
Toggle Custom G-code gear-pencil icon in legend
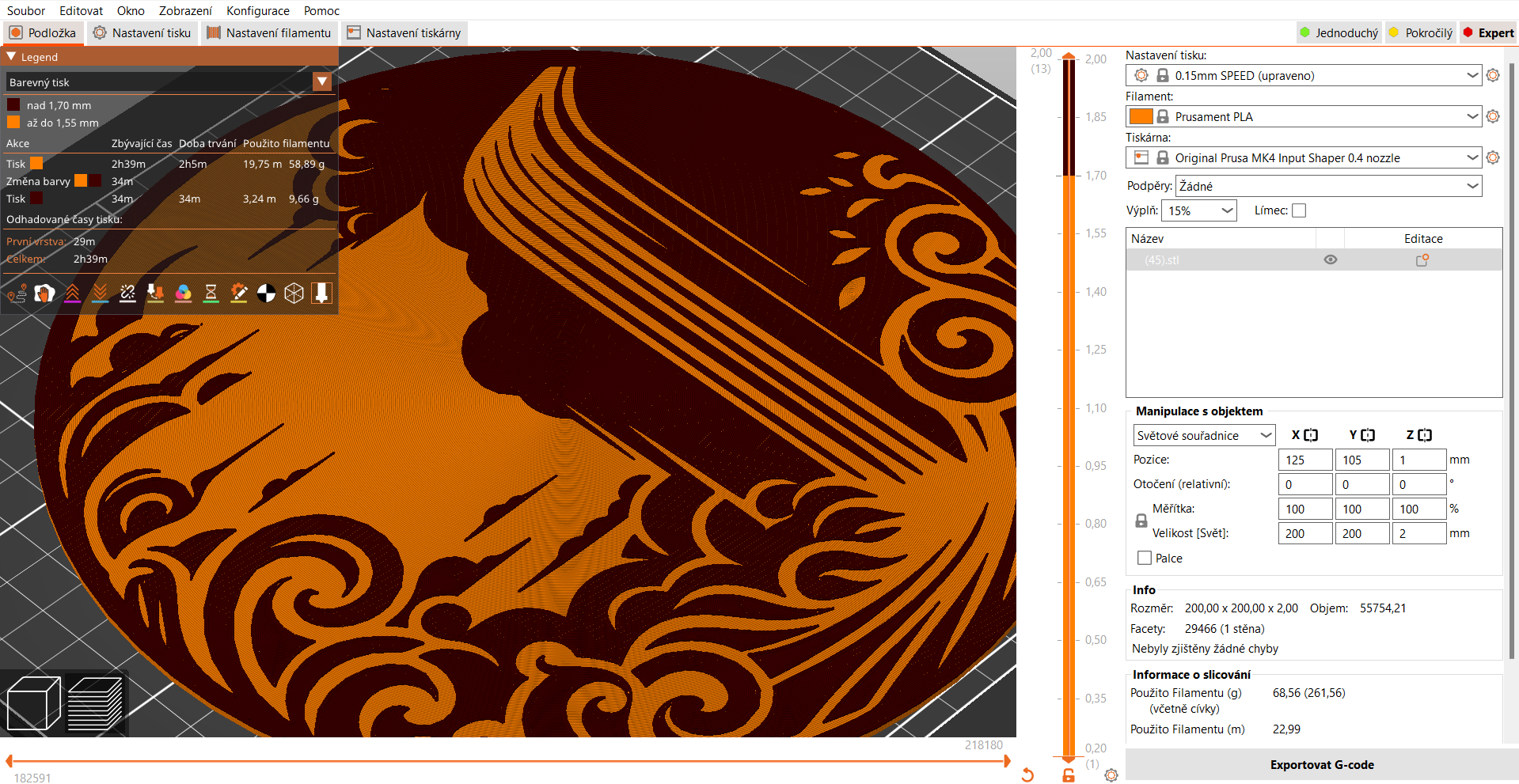click(x=238, y=294)
